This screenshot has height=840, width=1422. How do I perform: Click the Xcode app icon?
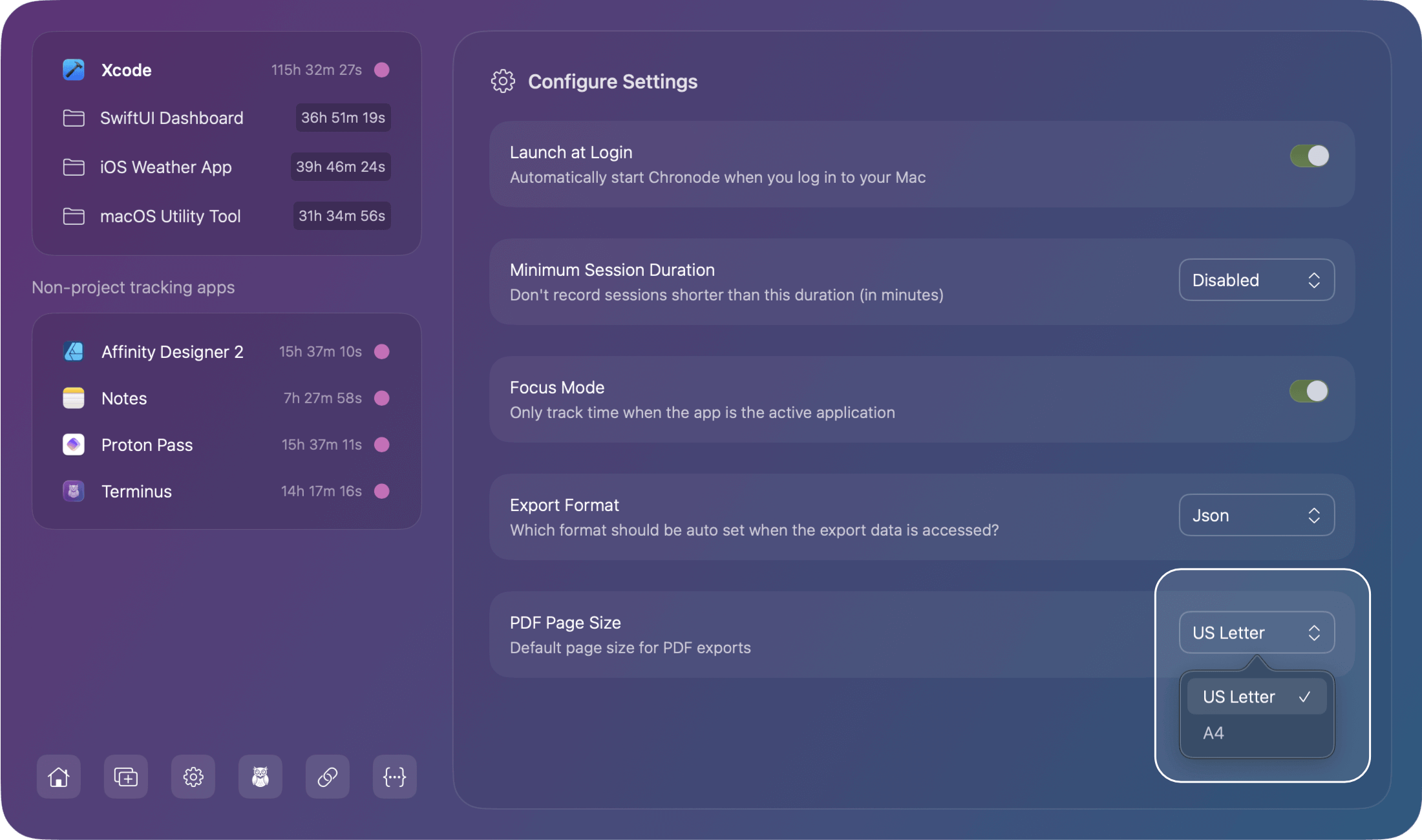pyautogui.click(x=73, y=70)
